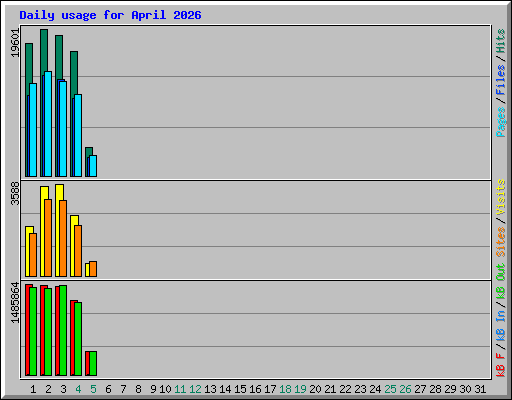
Task: Click the 'Sites' legend label
Action: [x=500, y=242]
